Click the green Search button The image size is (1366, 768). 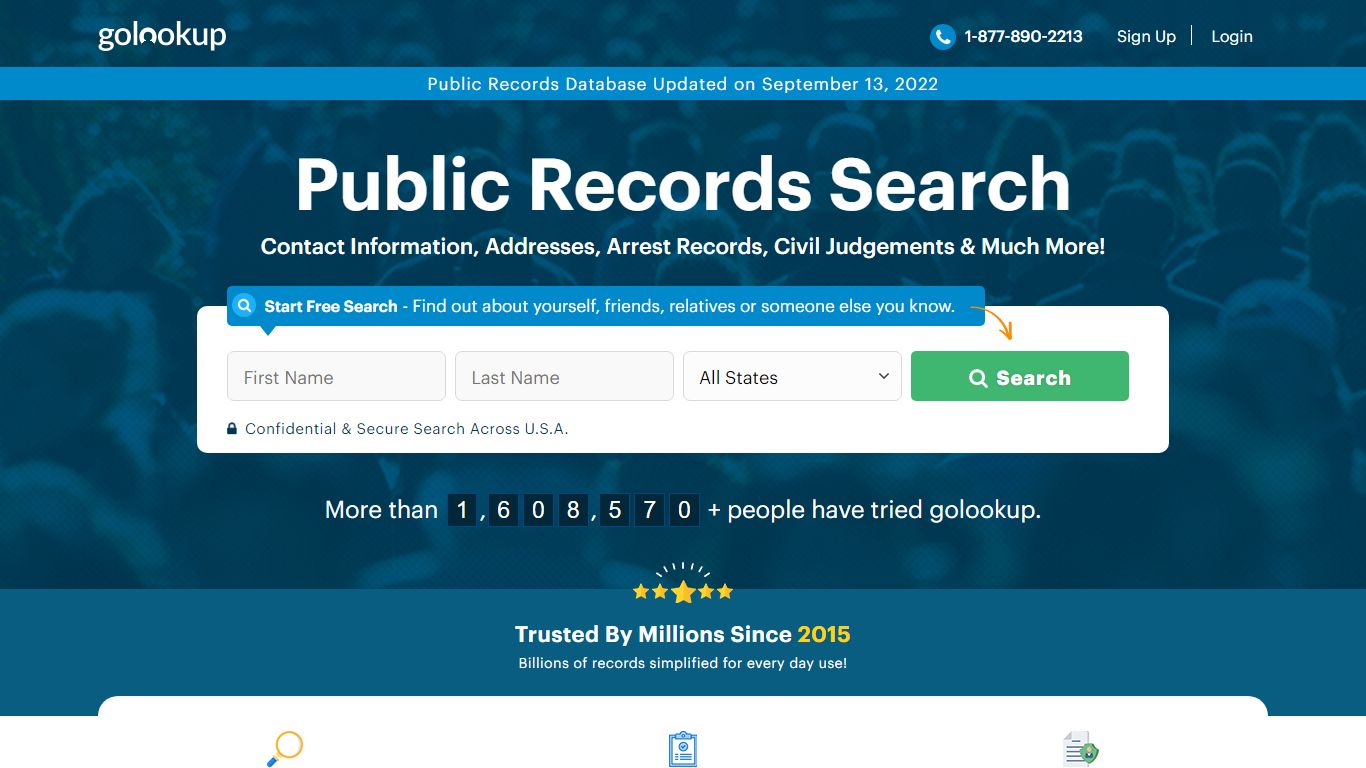tap(1020, 376)
